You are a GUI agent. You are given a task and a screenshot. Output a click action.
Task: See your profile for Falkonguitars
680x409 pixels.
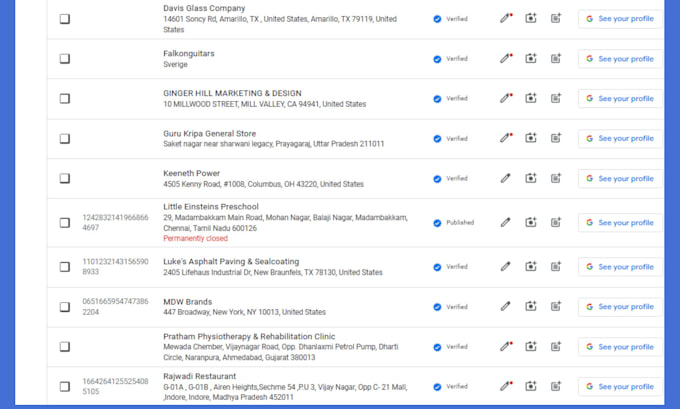coord(620,59)
